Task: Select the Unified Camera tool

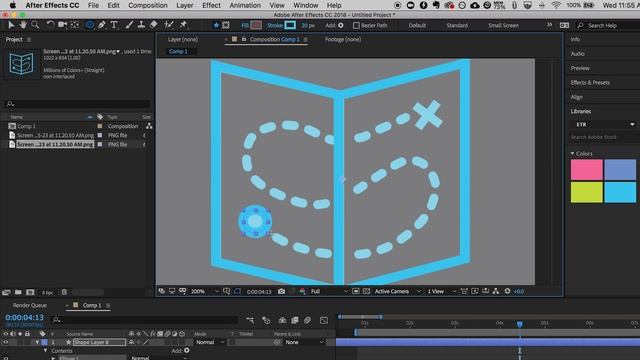Action: pyautogui.click(x=62, y=25)
